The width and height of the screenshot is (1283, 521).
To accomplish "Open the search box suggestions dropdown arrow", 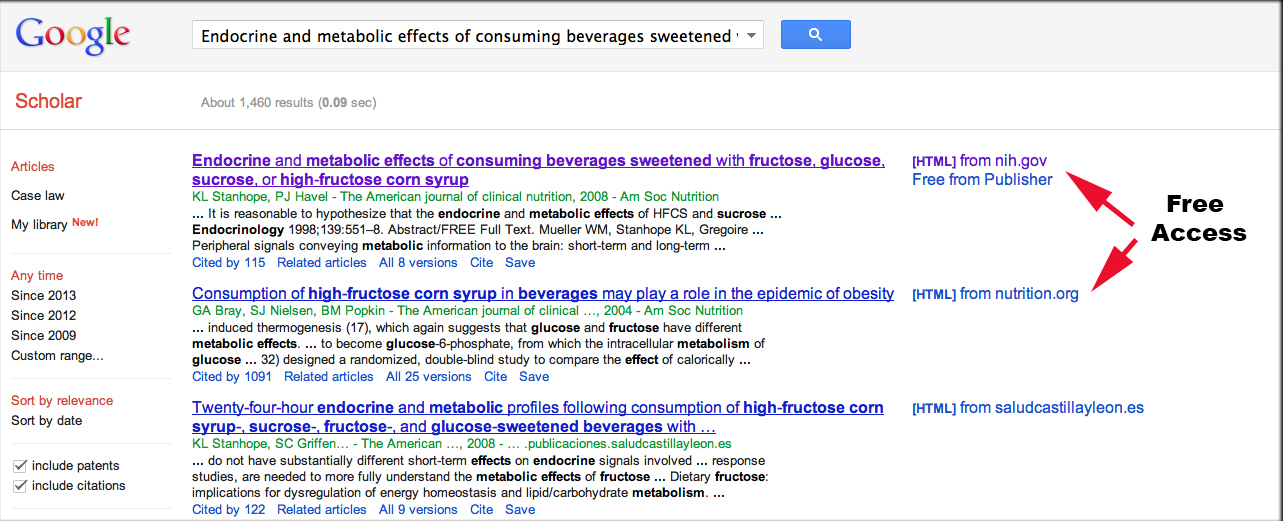I will coord(752,35).
